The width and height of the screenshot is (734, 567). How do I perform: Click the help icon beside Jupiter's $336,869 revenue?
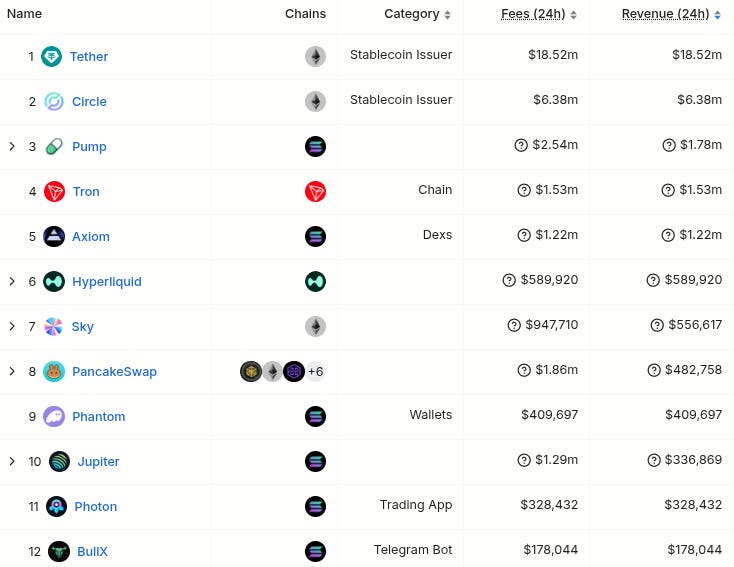coord(654,460)
